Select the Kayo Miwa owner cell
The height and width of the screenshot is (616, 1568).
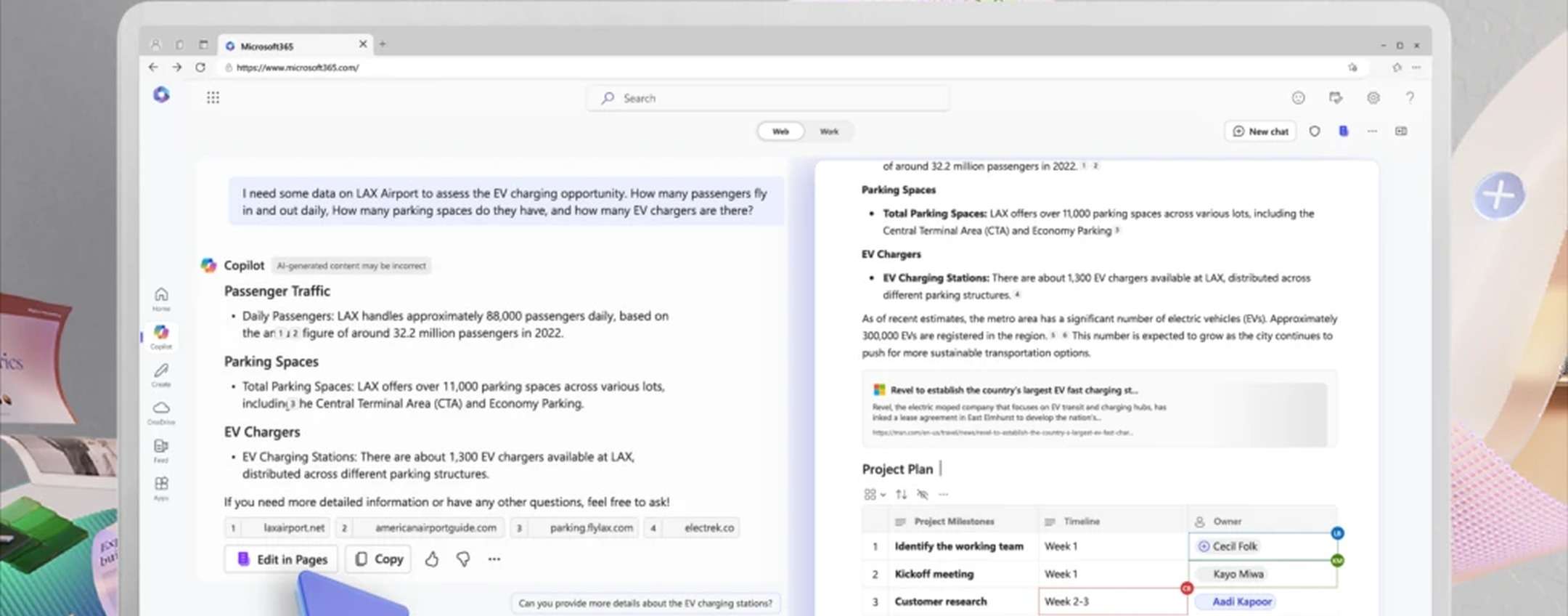coord(1263,574)
